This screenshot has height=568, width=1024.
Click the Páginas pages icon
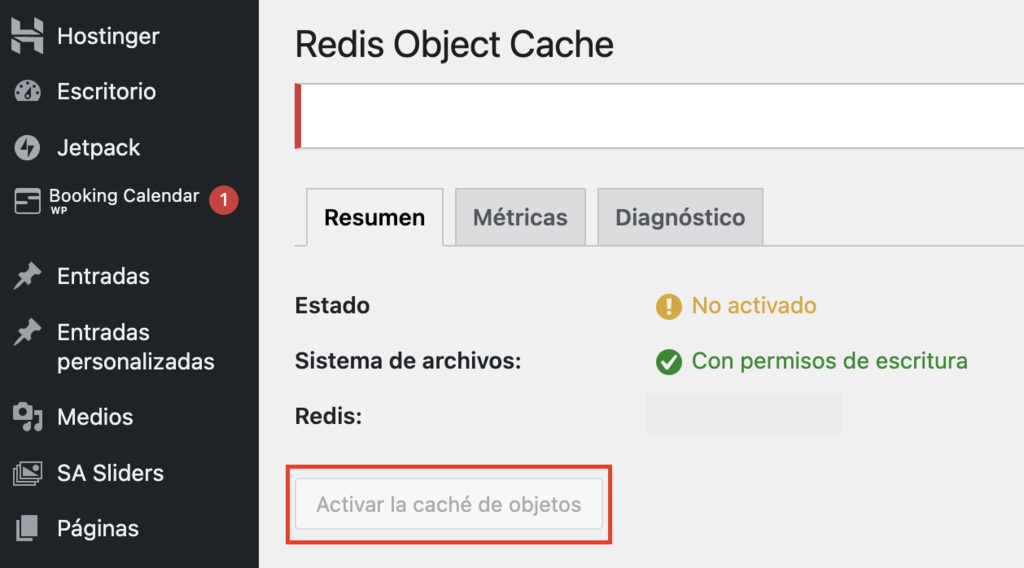click(x=27, y=528)
